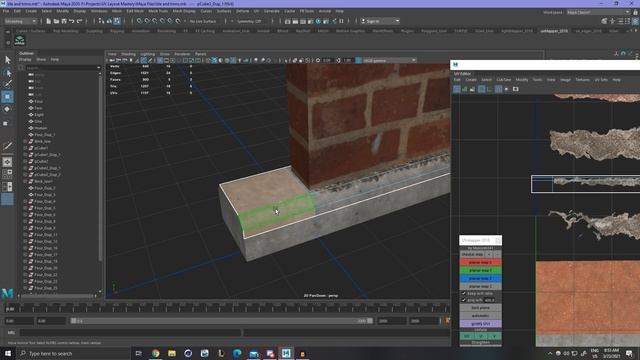Select by component type mode icon
This screenshot has height=360, width=640.
pyautogui.click(x=117, y=21)
